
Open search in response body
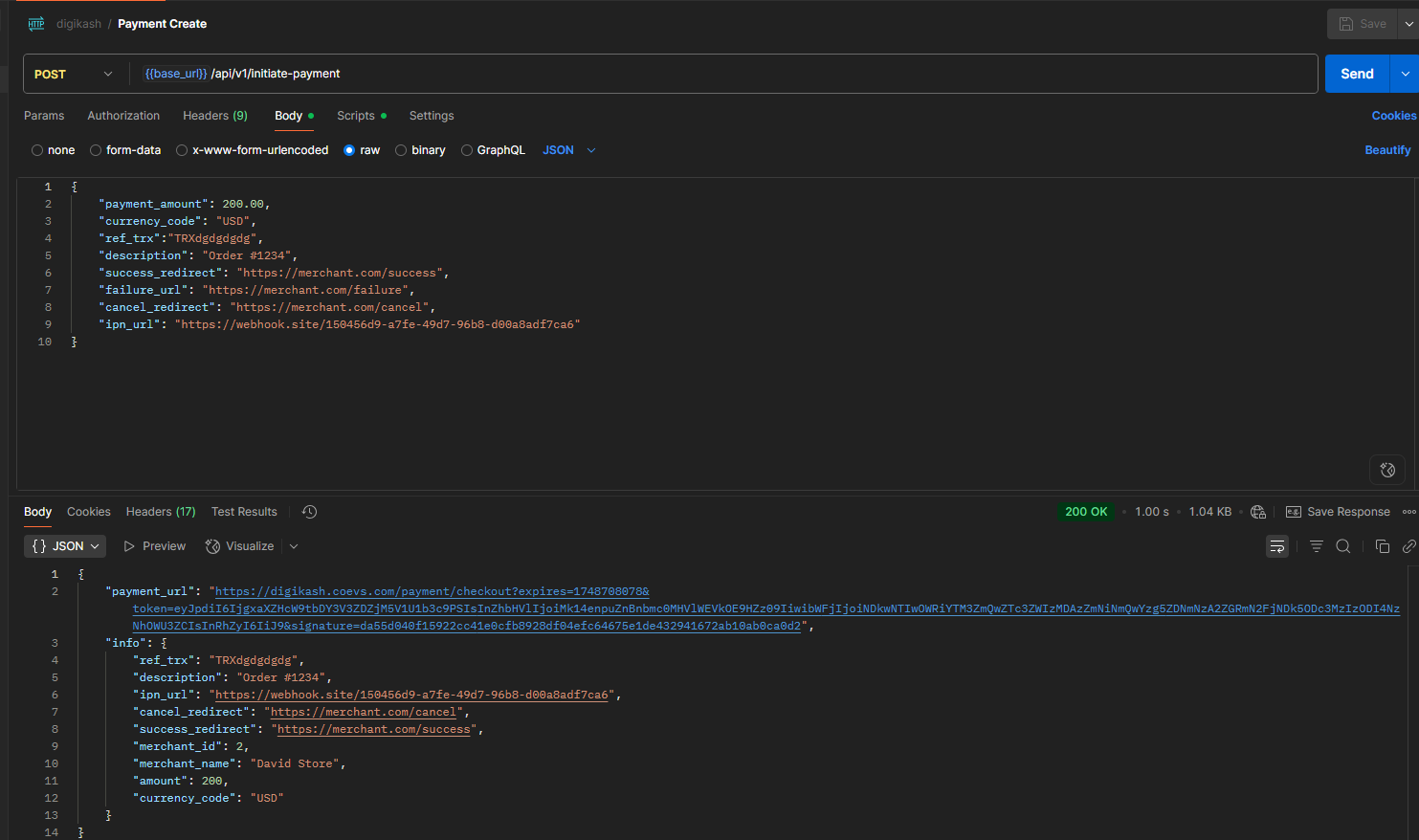click(1343, 546)
